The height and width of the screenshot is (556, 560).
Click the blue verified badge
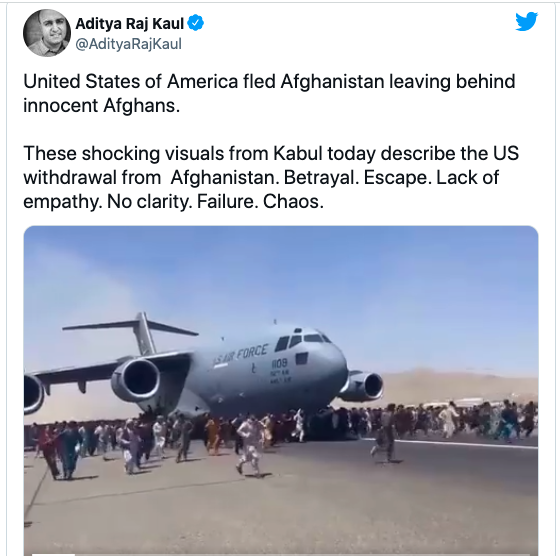196,23
